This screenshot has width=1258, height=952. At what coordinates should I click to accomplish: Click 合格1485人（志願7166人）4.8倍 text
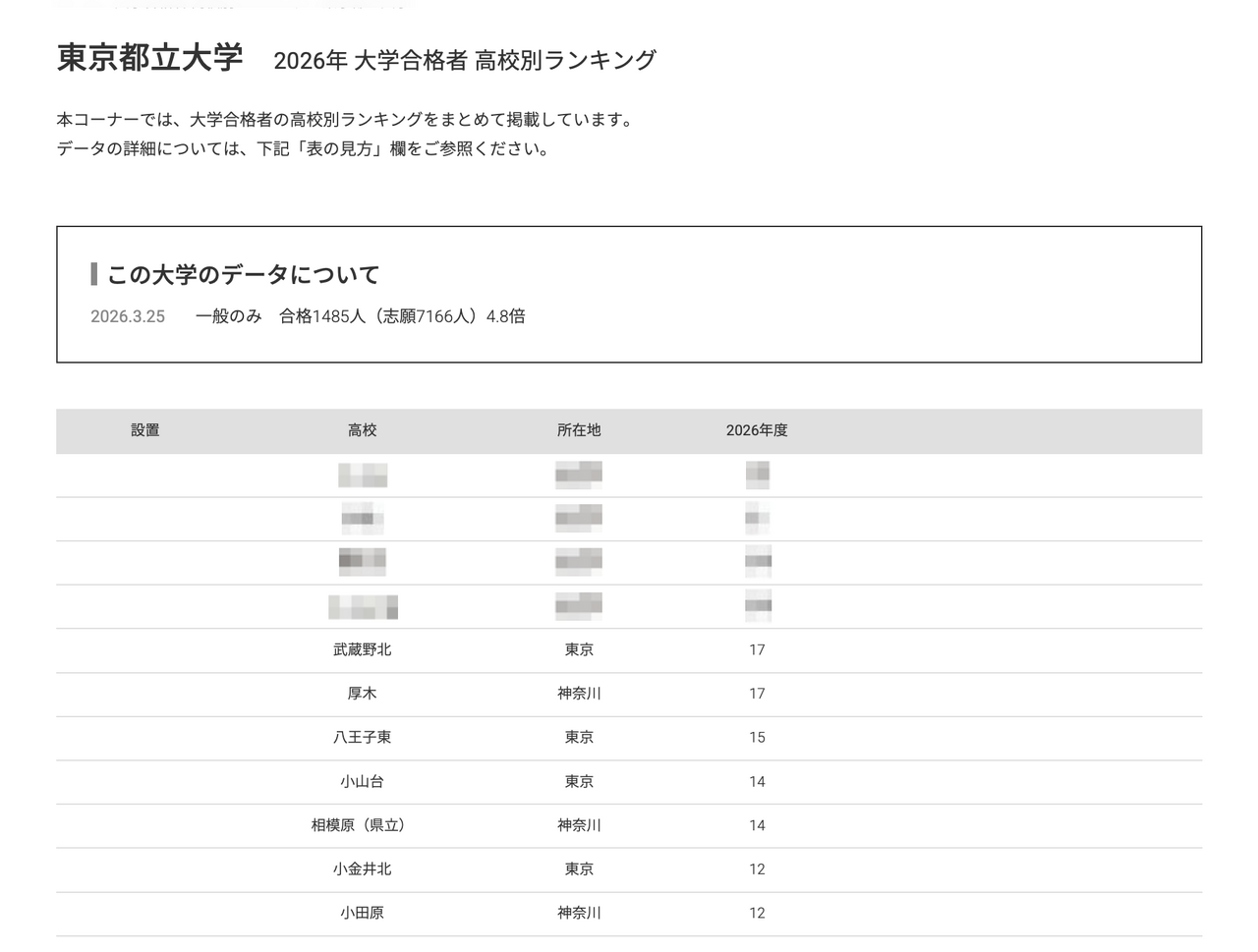pos(402,316)
